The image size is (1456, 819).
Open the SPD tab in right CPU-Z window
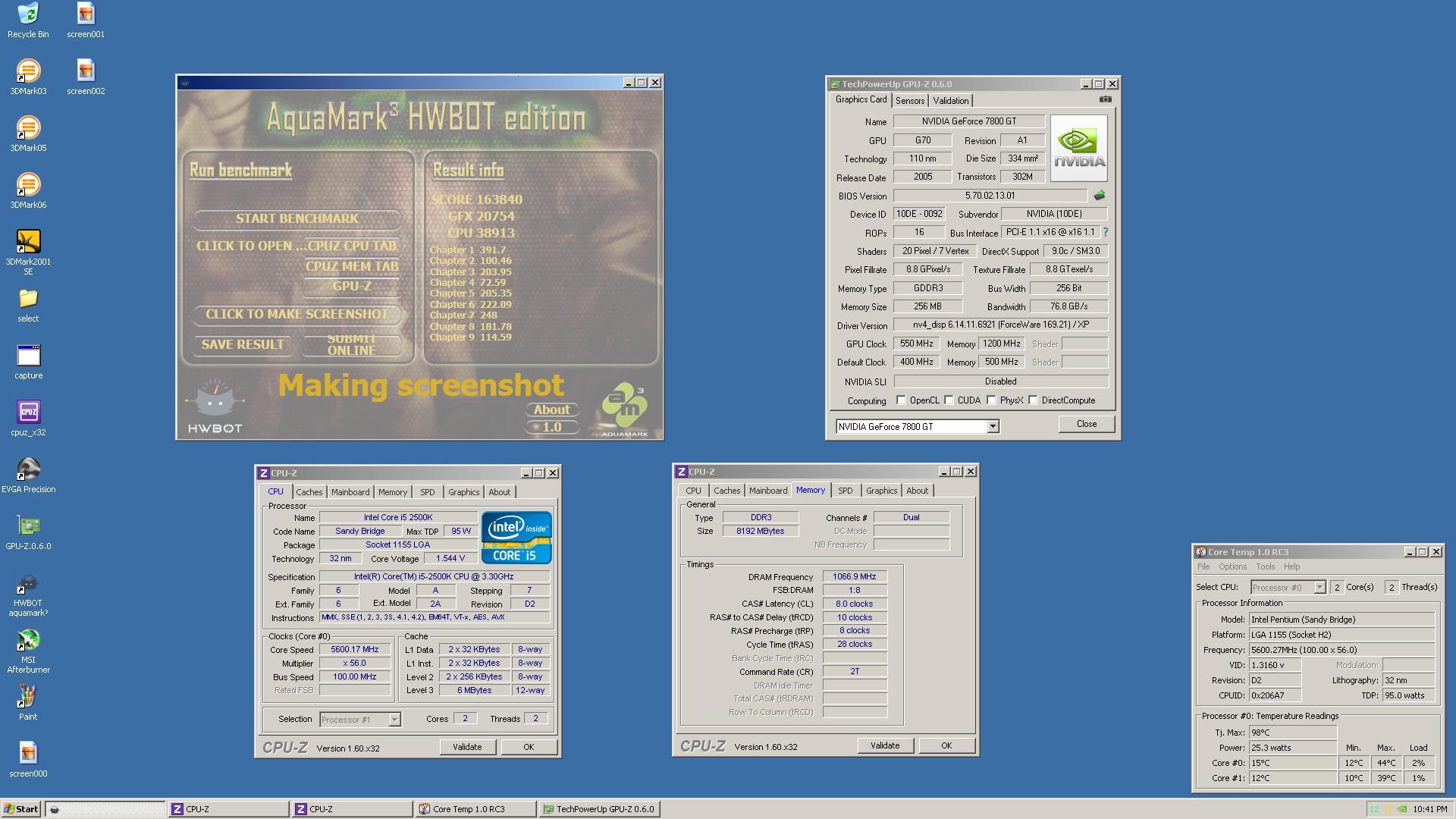845,491
